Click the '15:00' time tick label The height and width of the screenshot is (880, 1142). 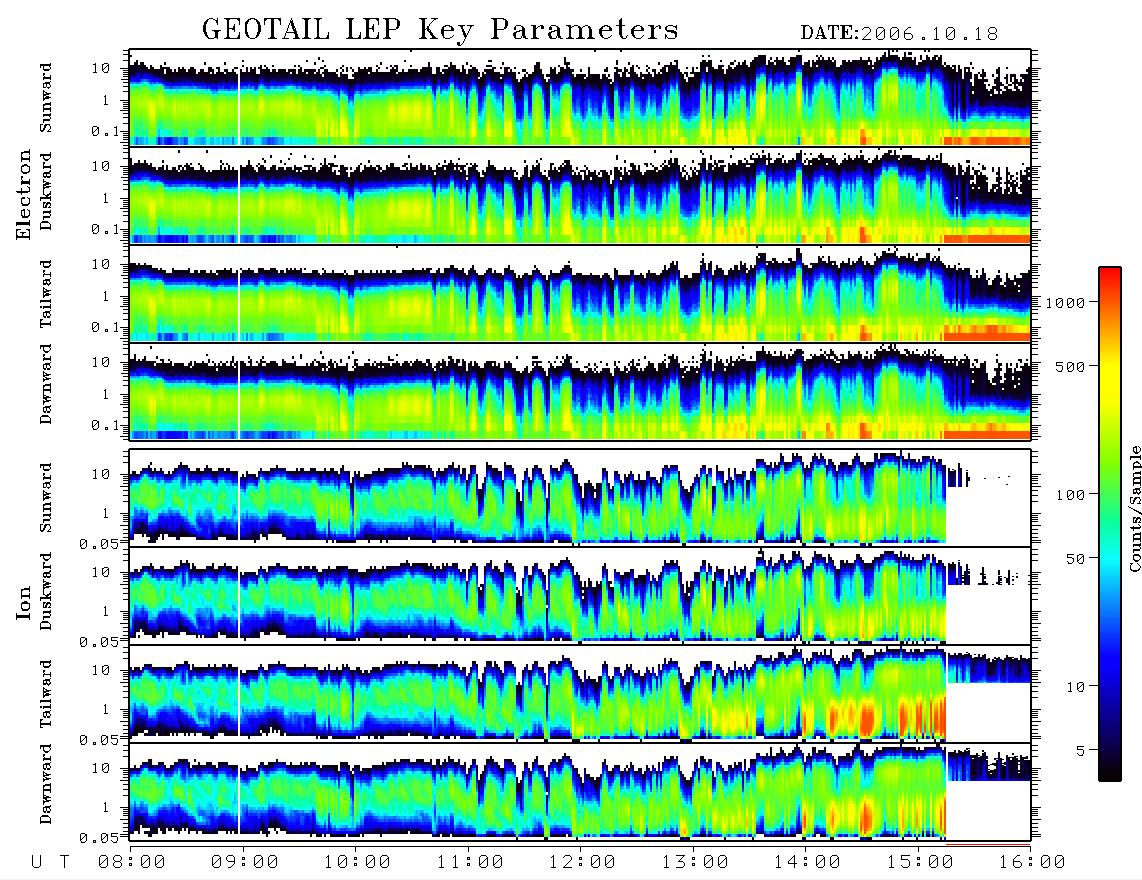click(921, 862)
